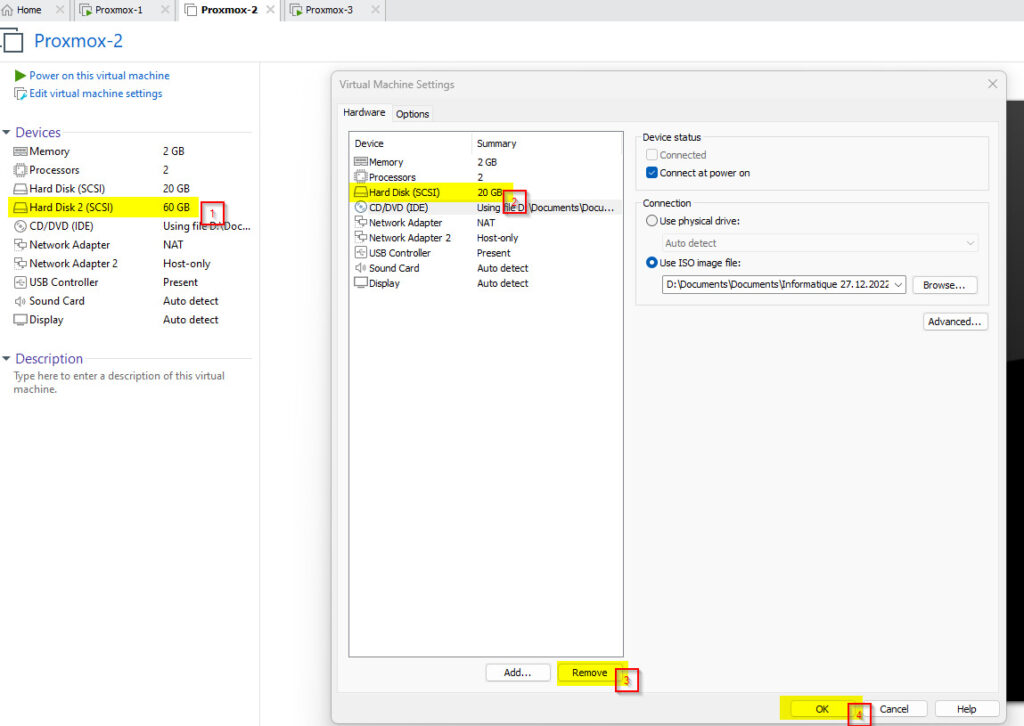Screen dimensions: 1024x726
Task: Click the green Power on play icon
Action: point(20,76)
